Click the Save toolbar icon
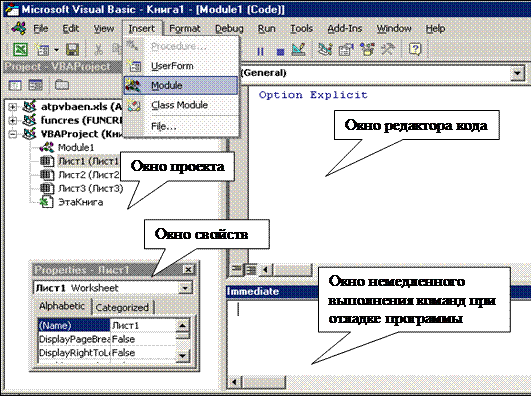 click(72, 50)
